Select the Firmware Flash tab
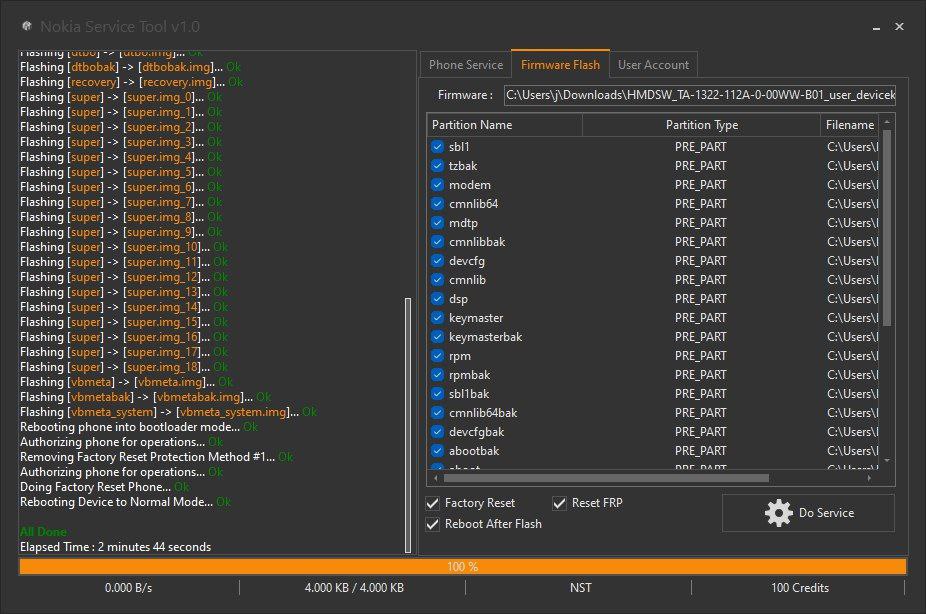The width and height of the screenshot is (926, 614). point(560,64)
